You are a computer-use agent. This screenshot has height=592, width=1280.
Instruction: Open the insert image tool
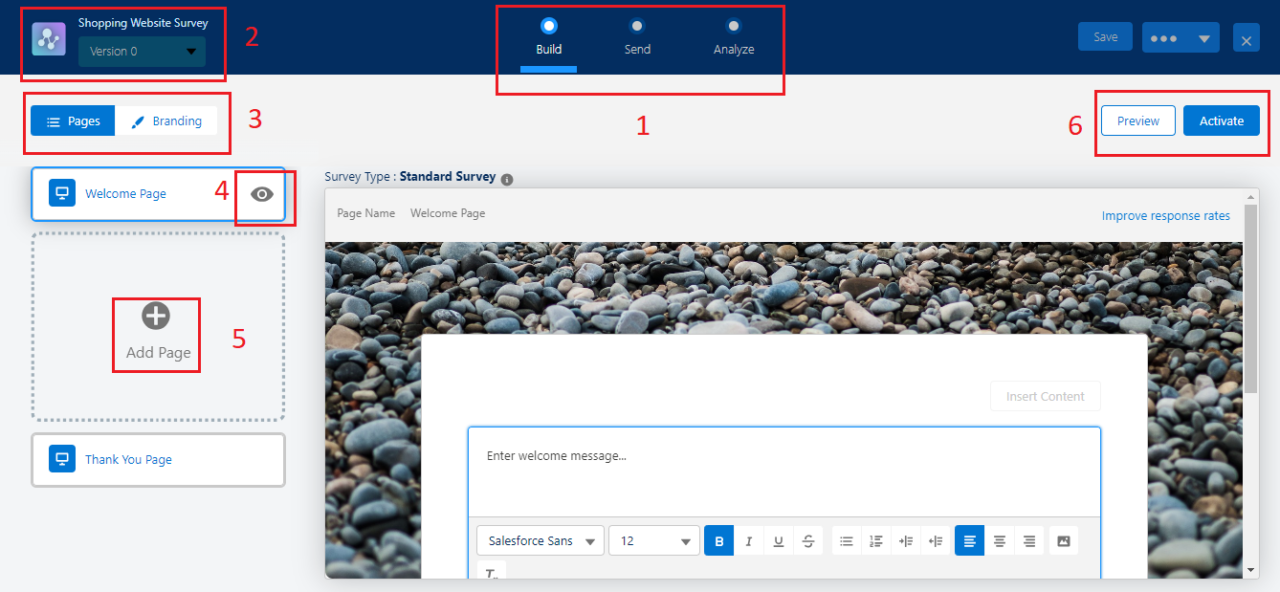point(1063,540)
